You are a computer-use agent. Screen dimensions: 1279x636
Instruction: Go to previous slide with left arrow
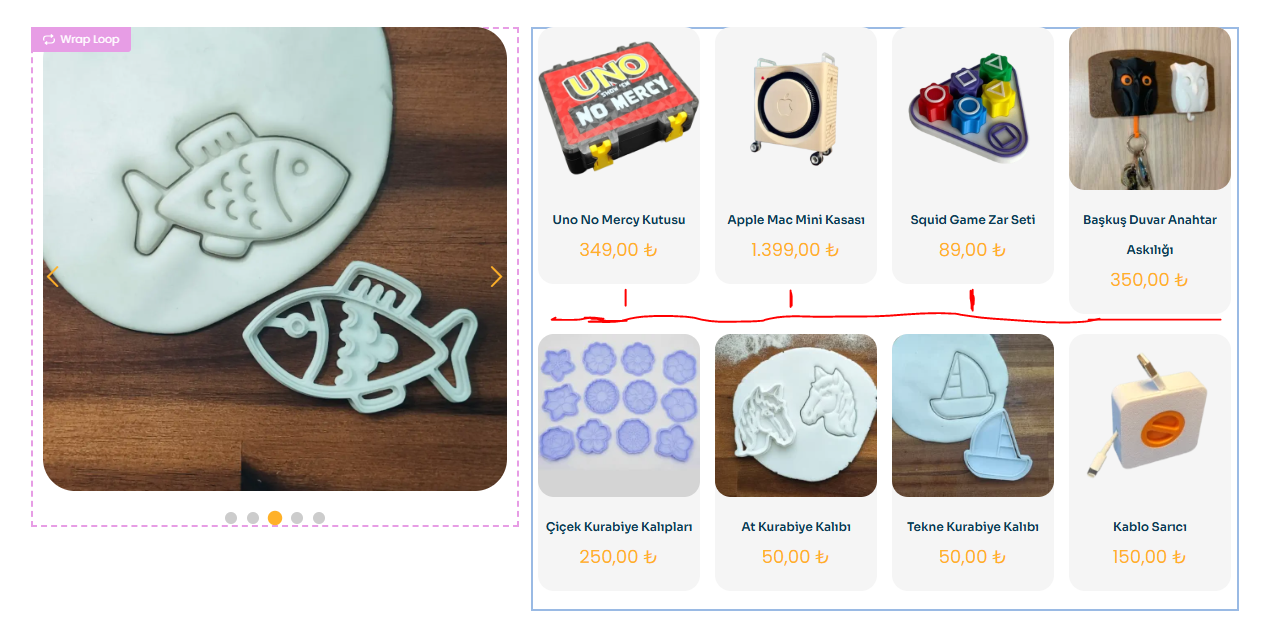click(x=53, y=277)
